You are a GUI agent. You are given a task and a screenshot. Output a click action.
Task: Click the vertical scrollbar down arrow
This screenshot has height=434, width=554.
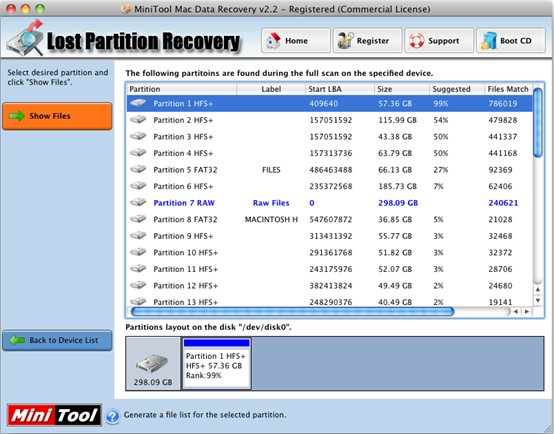tap(538, 301)
